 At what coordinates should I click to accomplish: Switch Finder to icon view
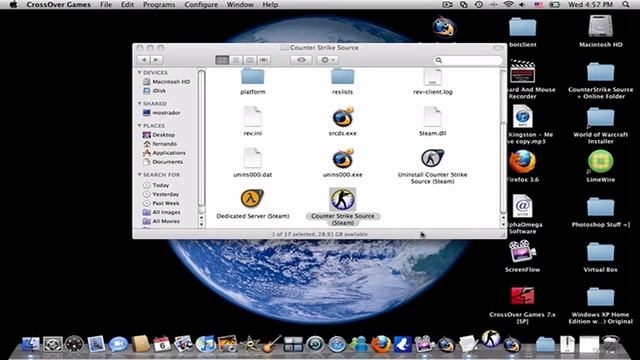click(x=222, y=60)
